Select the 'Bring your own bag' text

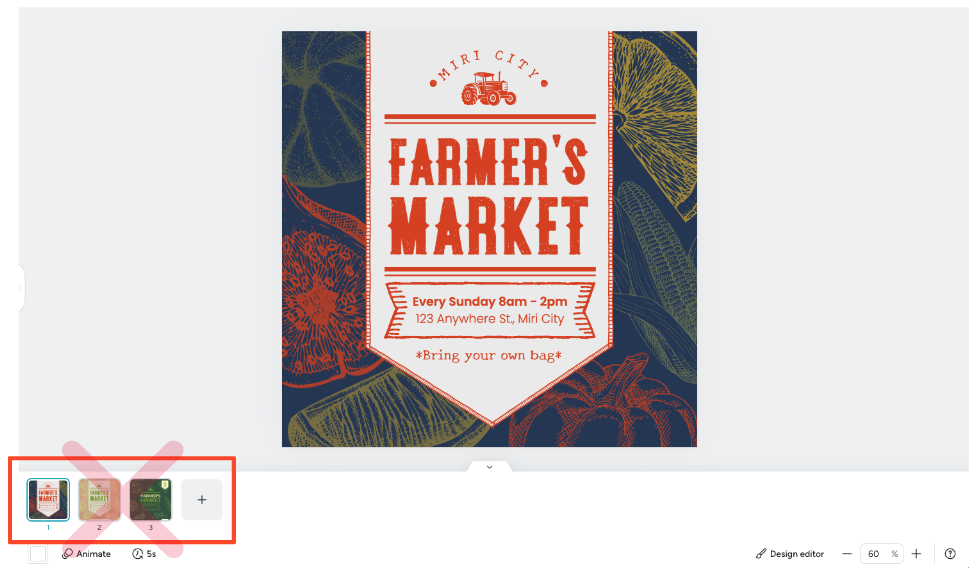coord(489,355)
